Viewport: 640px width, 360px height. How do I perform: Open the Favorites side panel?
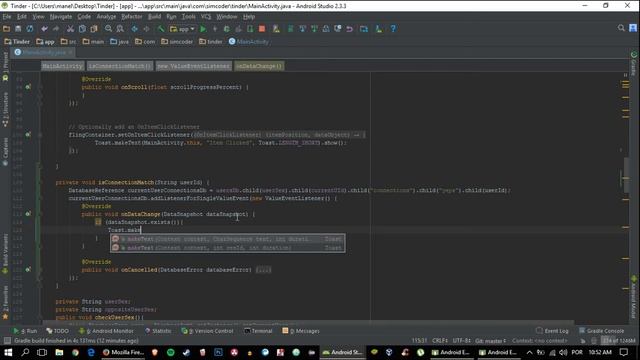(x=5, y=302)
